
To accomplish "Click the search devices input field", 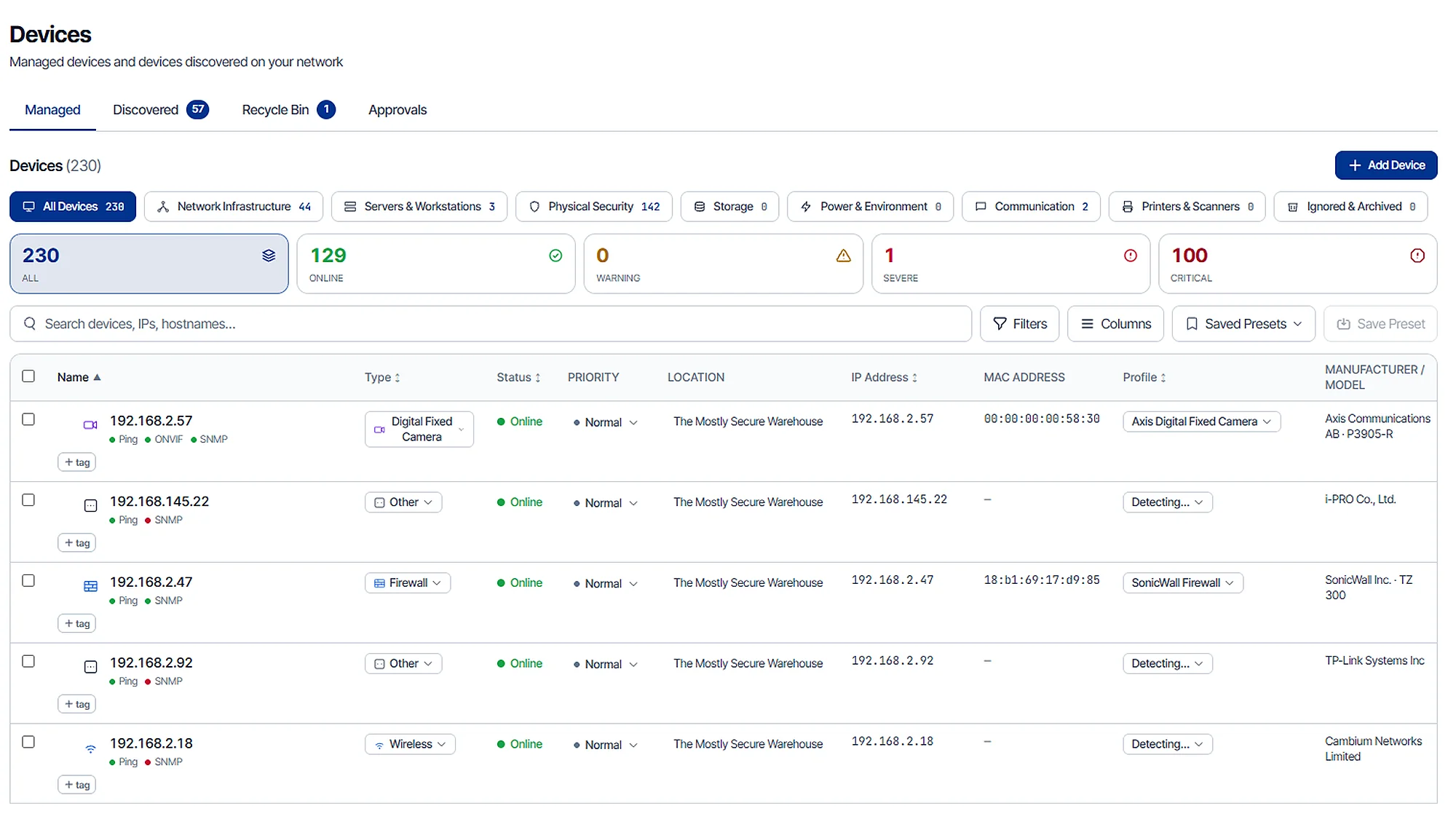I will click(x=491, y=323).
